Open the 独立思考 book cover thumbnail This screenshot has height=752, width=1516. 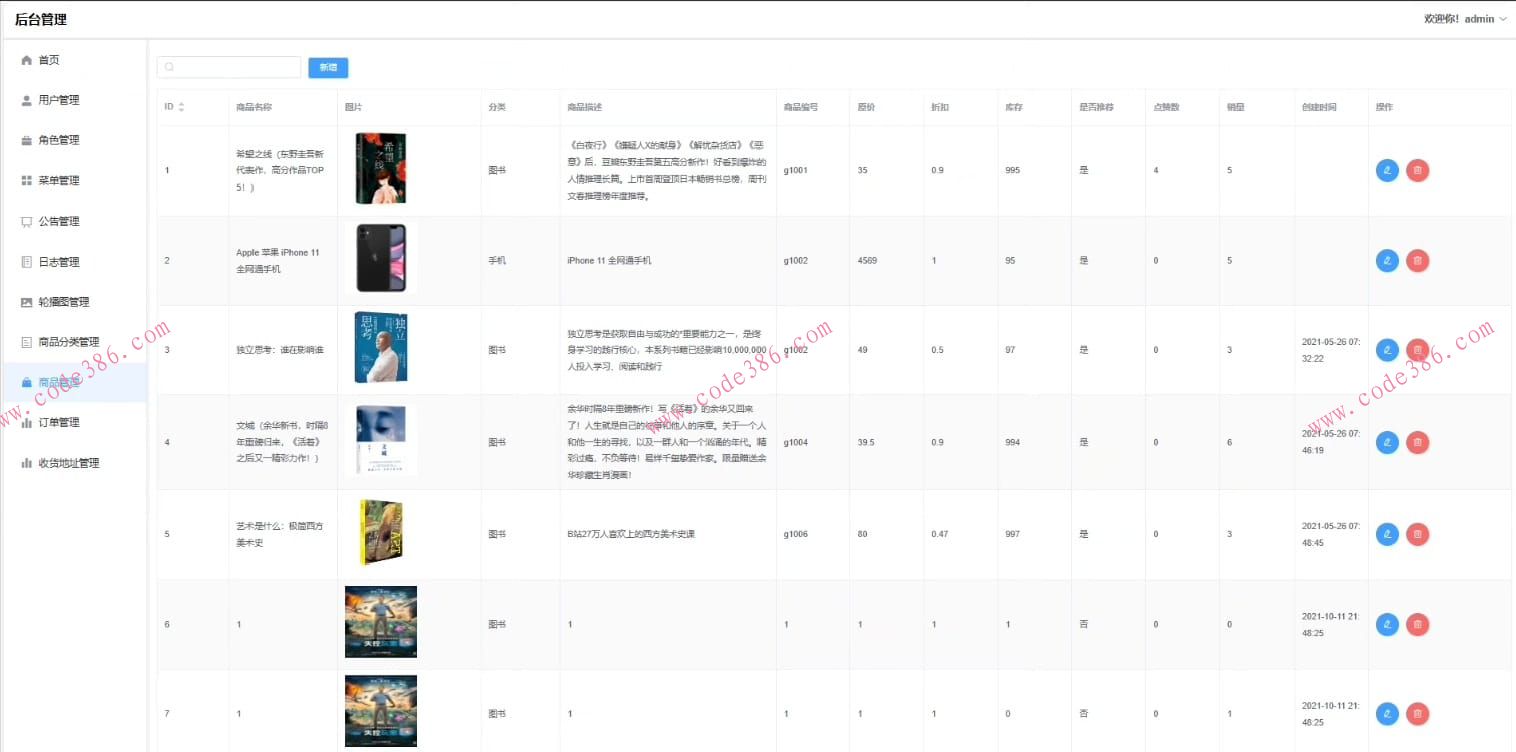[381, 348]
